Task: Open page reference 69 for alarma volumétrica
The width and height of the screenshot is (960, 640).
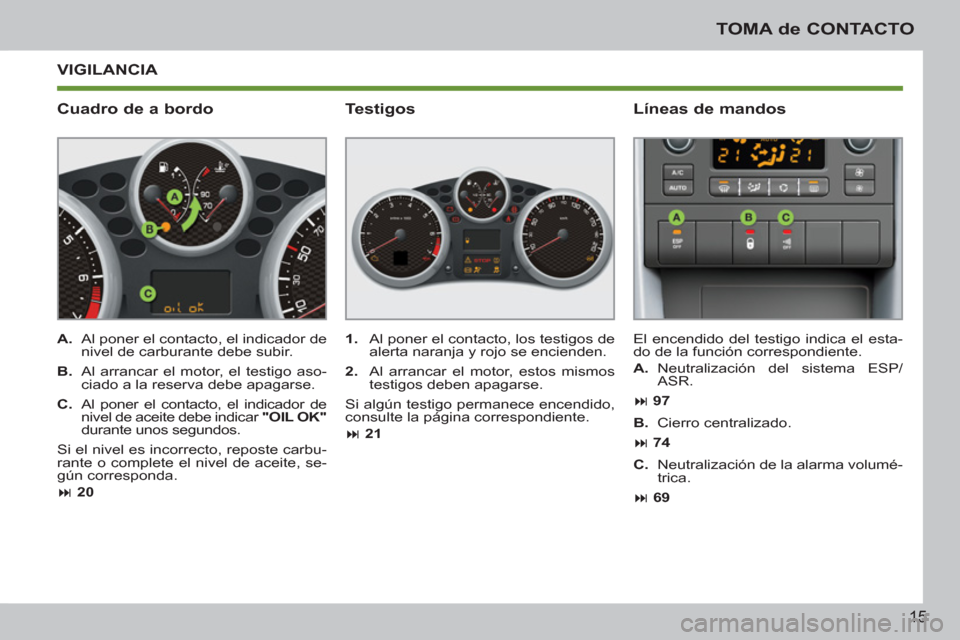Action: point(653,498)
